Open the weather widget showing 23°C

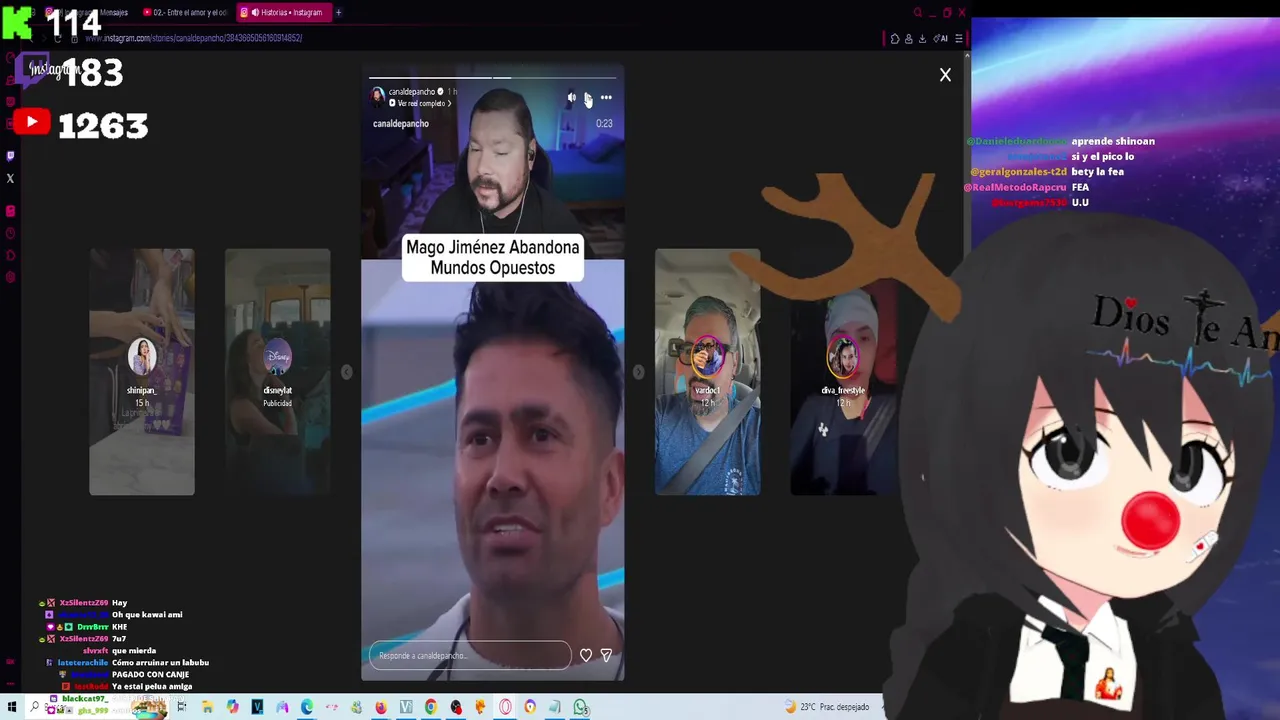coord(827,707)
